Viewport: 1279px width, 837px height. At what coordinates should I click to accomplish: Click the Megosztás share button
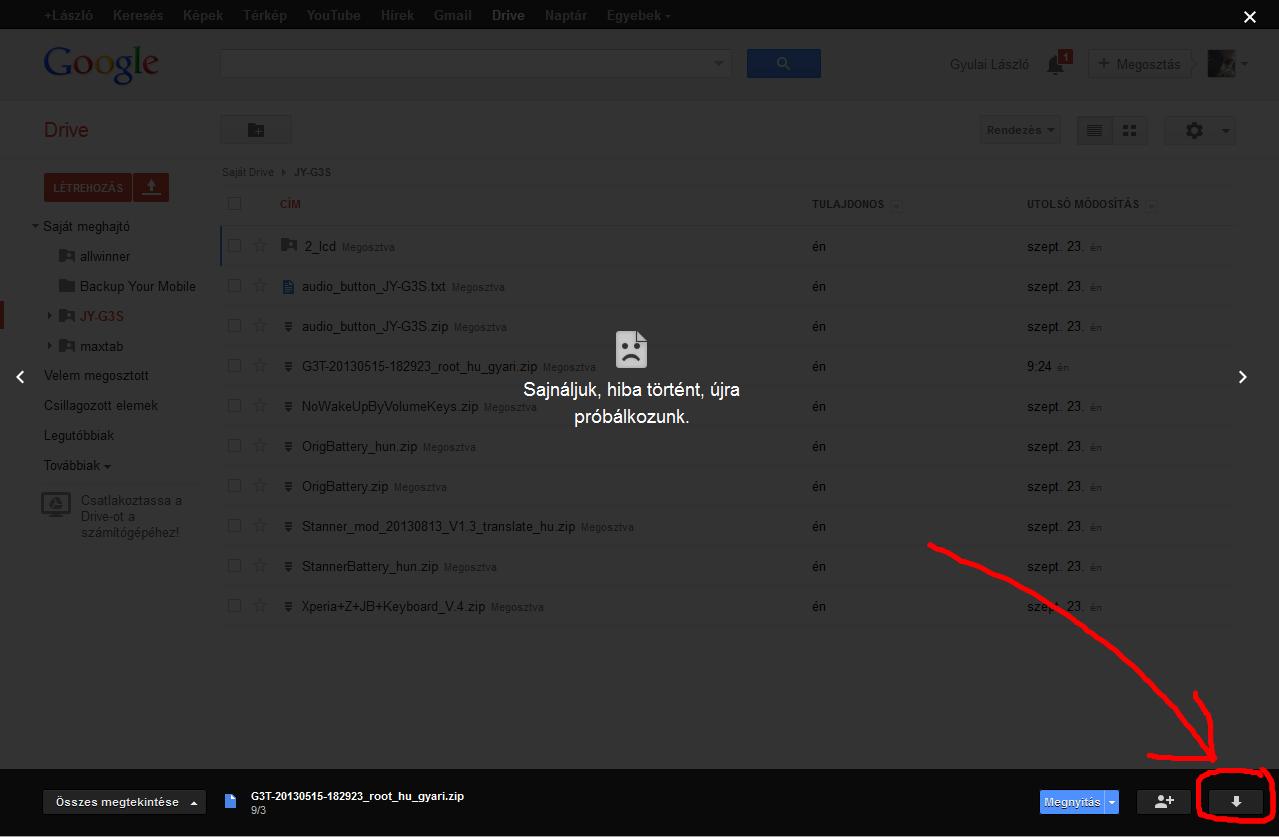pos(1138,64)
